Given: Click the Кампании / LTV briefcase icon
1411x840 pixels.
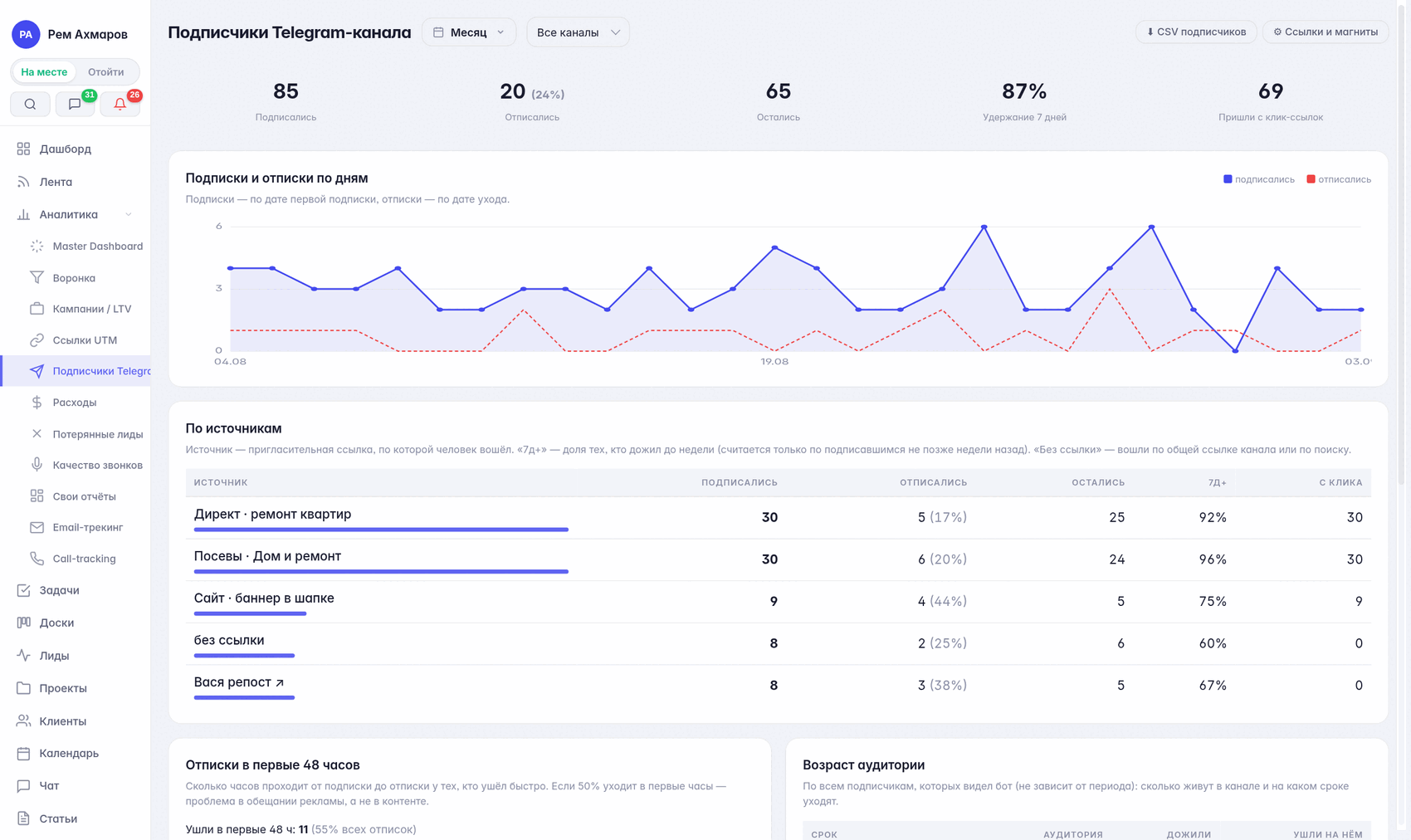Looking at the screenshot, I should coord(37,309).
